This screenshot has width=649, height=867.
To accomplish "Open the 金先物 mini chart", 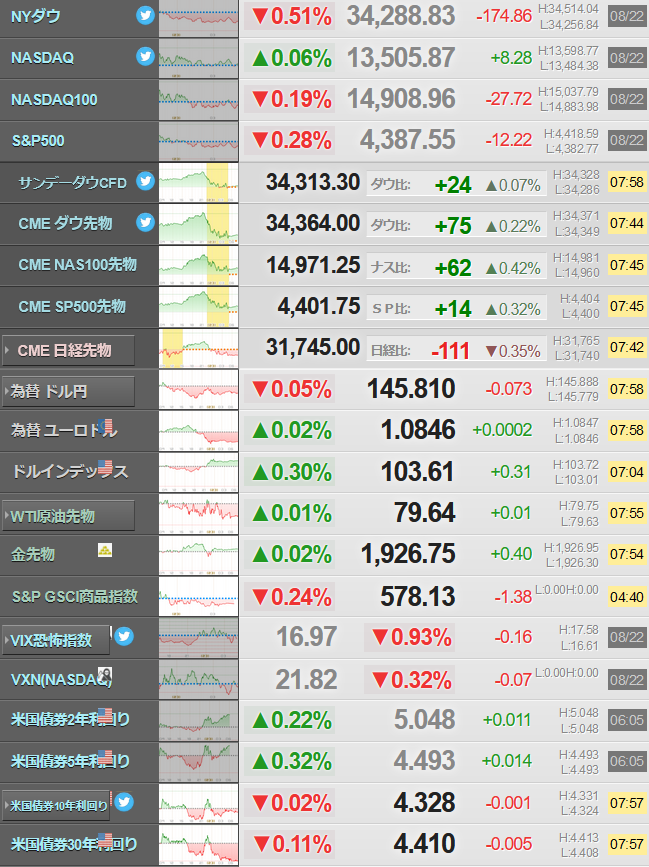I will coord(198,556).
